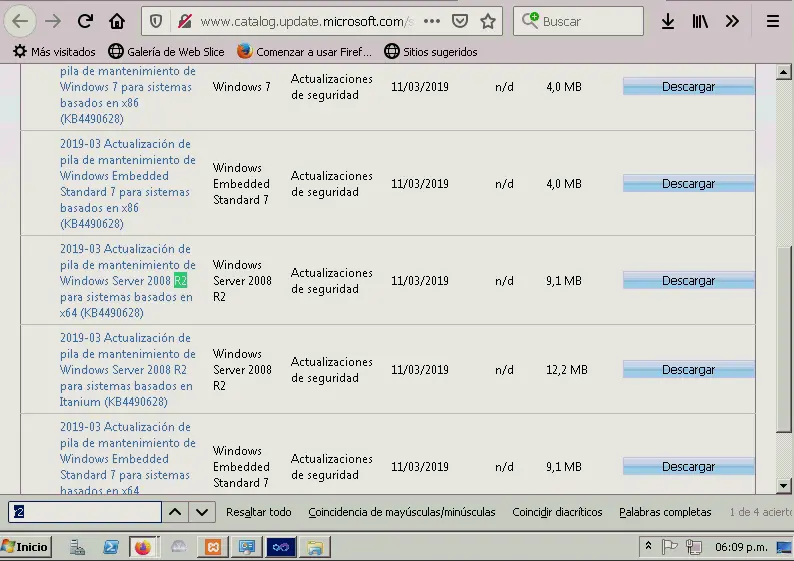This screenshot has width=794, height=561.
Task: Download Embedded Standard 7 x86 update
Action: click(688, 183)
